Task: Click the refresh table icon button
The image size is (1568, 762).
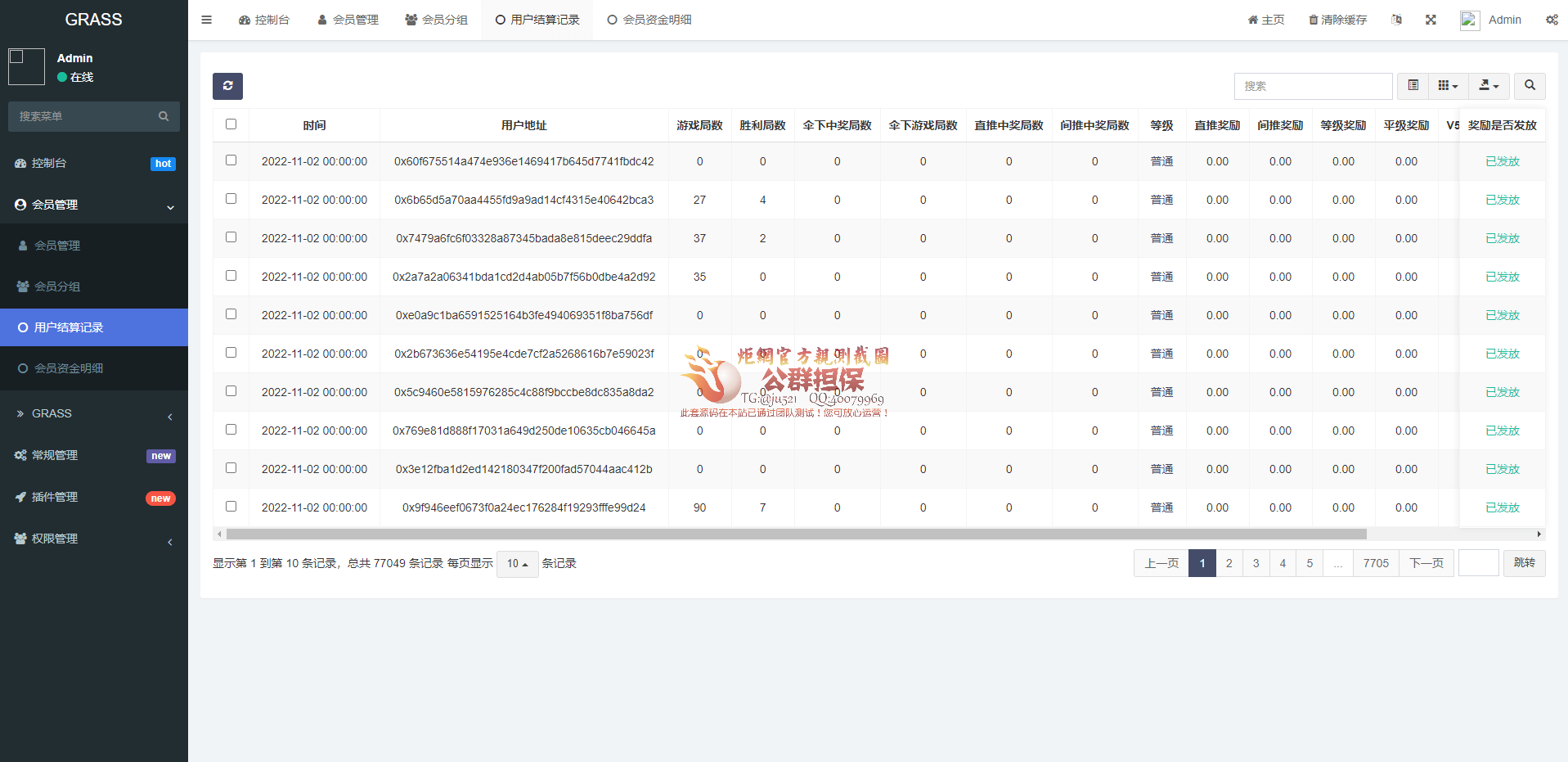Action: pos(227,86)
